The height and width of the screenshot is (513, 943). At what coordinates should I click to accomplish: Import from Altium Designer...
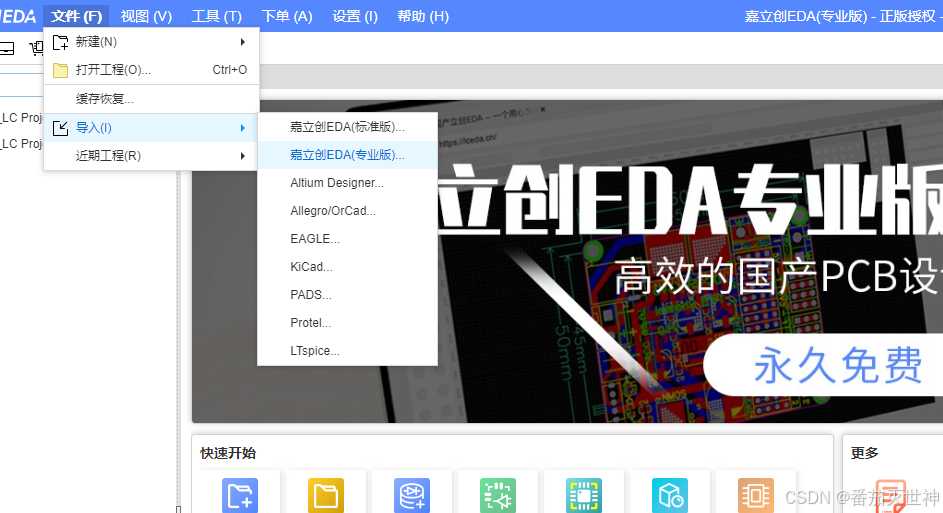point(347,183)
